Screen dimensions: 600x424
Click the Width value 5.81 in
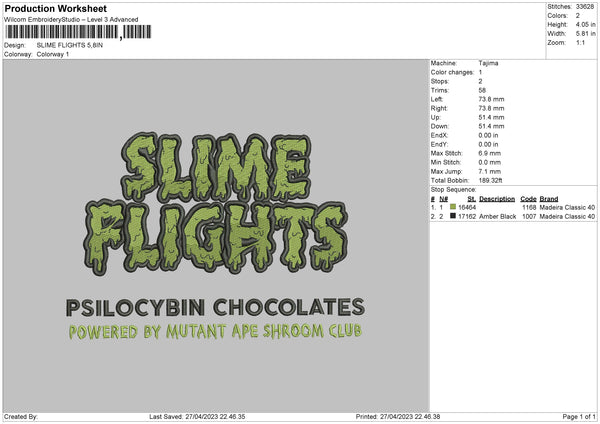585,34
